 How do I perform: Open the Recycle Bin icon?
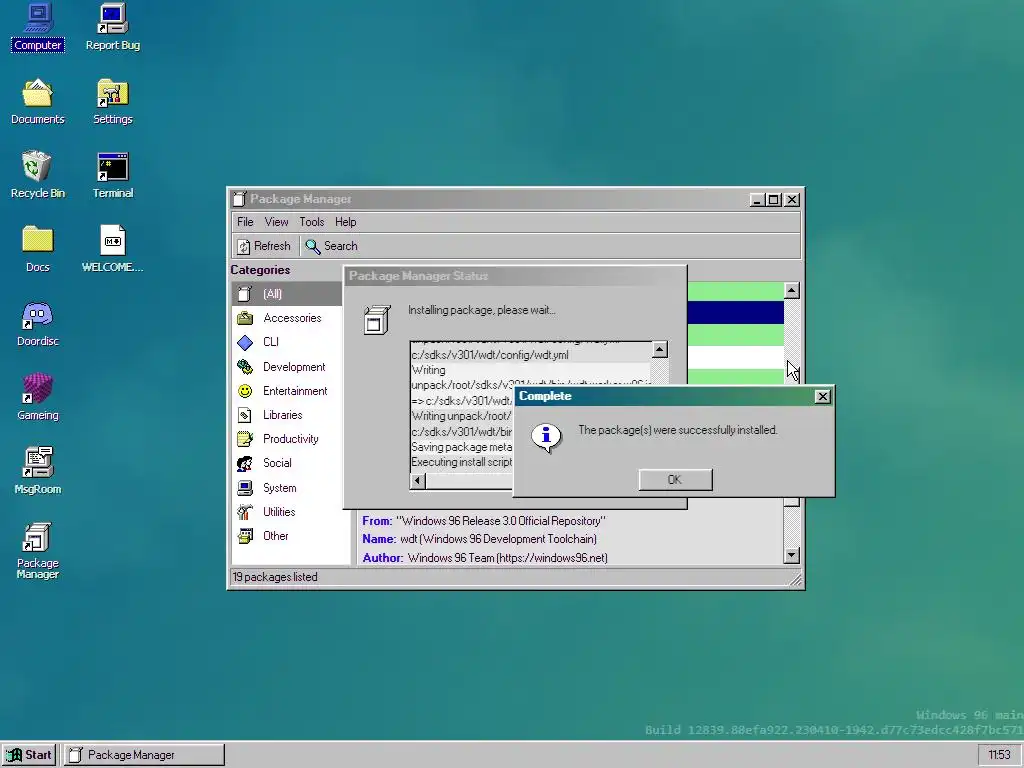pos(37,175)
